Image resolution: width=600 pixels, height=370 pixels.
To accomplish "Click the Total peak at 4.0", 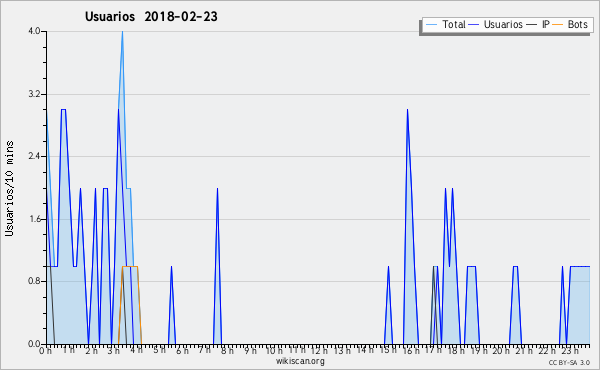I will tap(122, 32).
